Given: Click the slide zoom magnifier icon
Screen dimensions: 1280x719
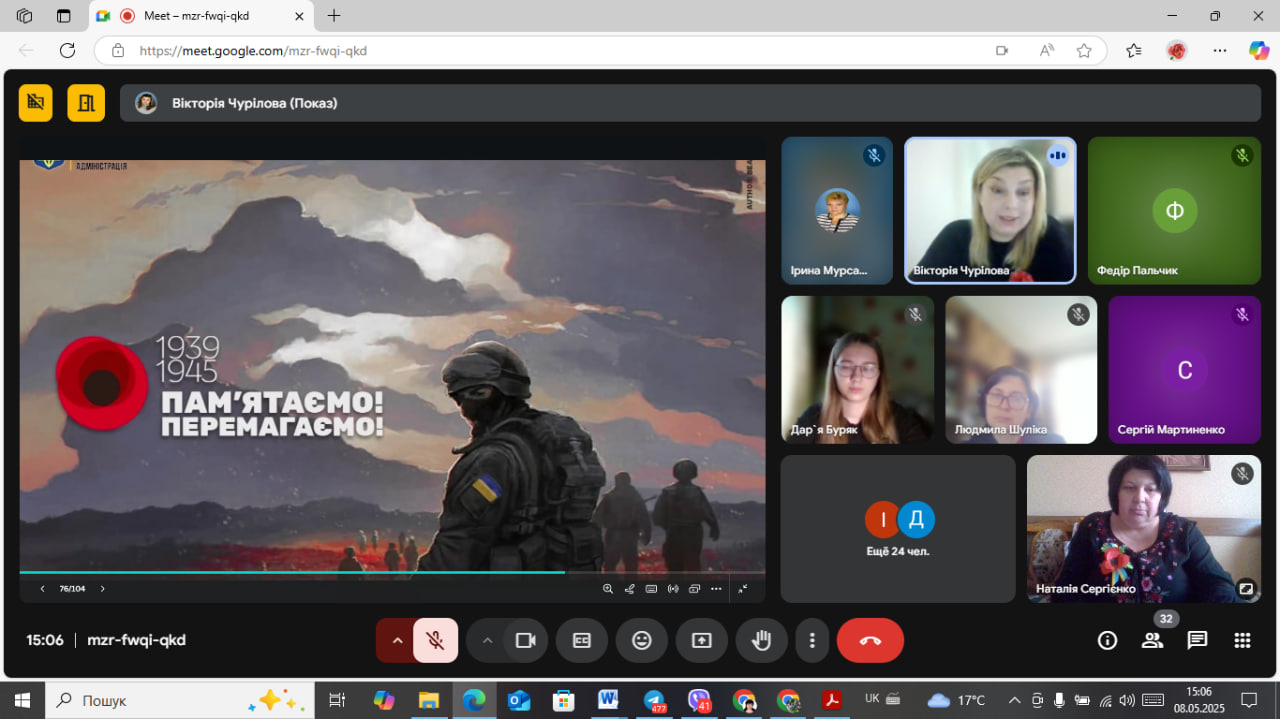Looking at the screenshot, I should tap(608, 589).
